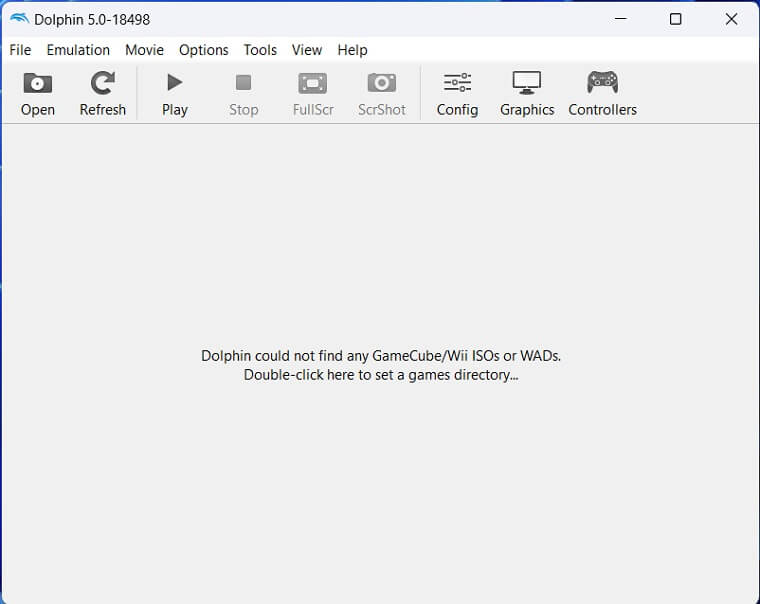Open the Movie menu
760x604 pixels.
[x=144, y=50]
